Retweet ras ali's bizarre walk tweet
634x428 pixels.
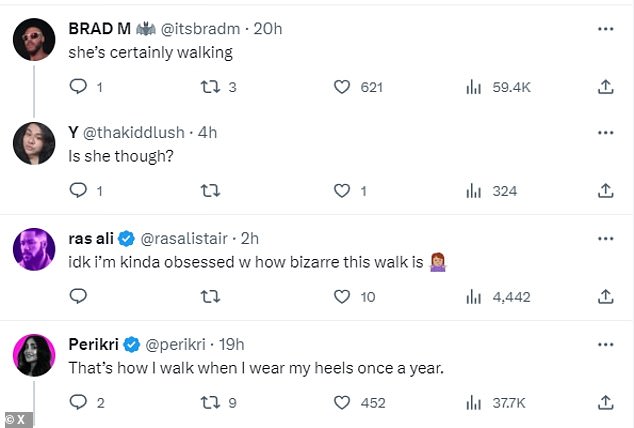tap(211, 296)
